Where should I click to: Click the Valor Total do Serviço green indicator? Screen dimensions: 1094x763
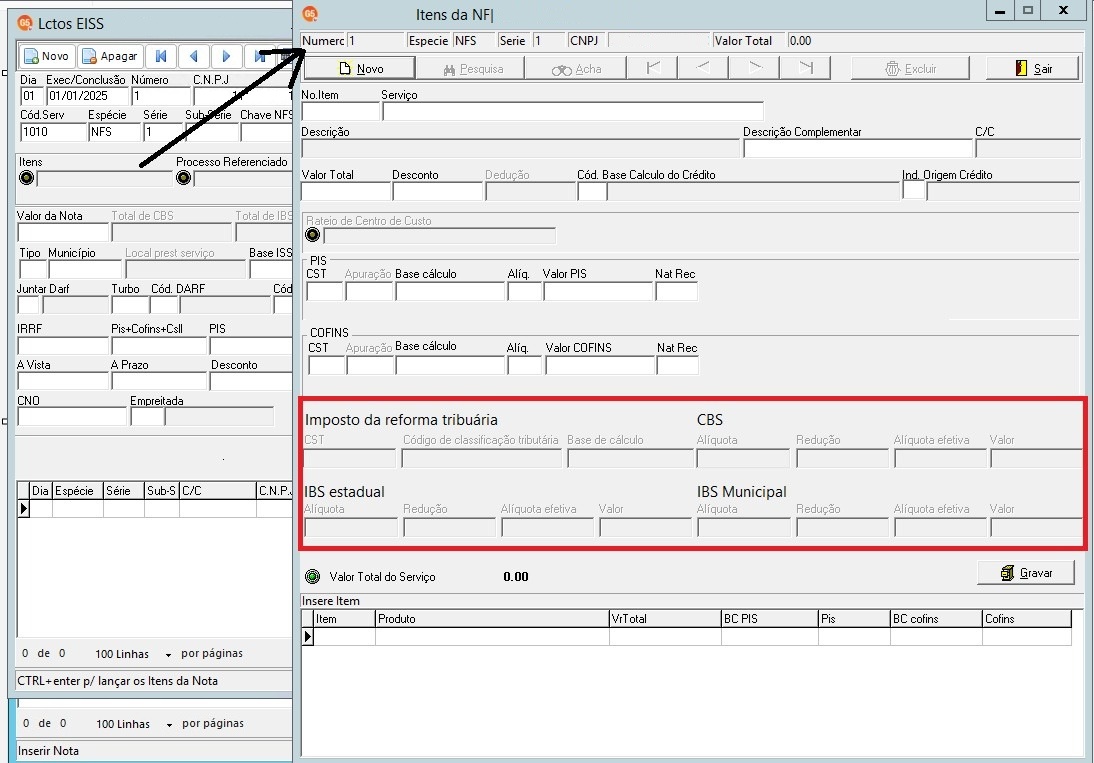pyautogui.click(x=313, y=576)
